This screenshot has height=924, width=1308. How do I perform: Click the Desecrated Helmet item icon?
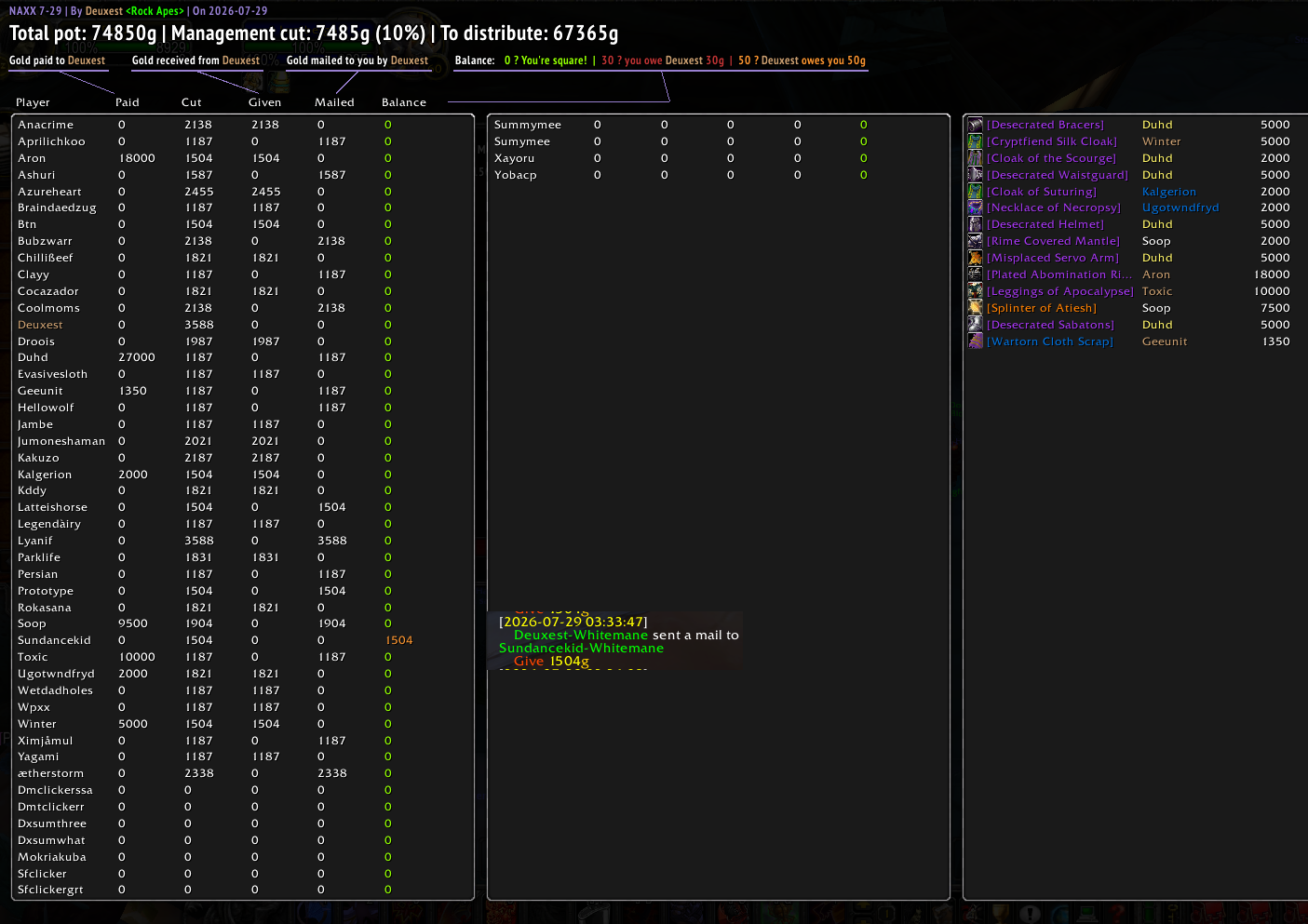[x=975, y=224]
